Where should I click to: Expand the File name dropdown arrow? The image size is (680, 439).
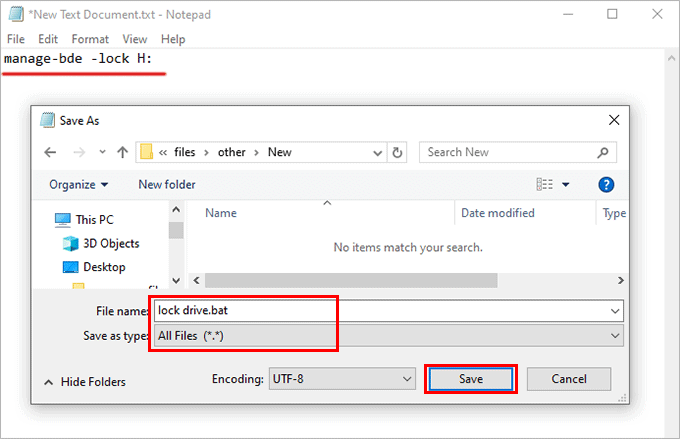coord(615,311)
